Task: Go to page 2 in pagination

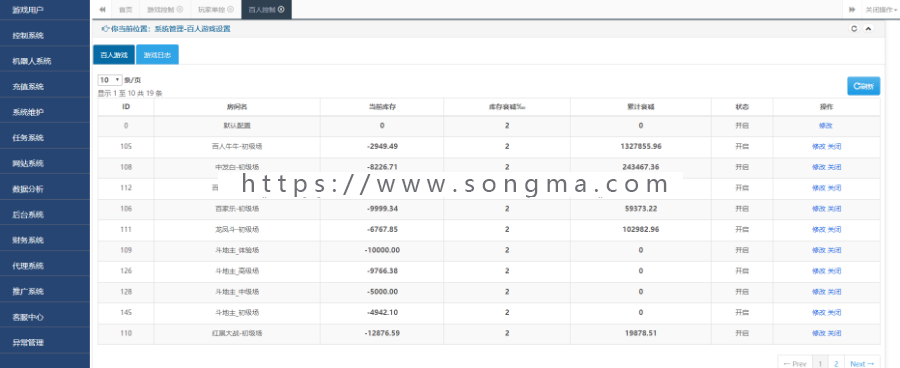Action: coord(836,363)
